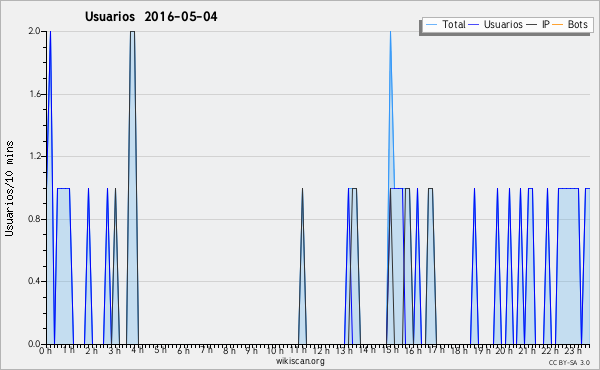Click the 10 h x-axis label
This screenshot has width=600, height=370.
[x=275, y=351]
